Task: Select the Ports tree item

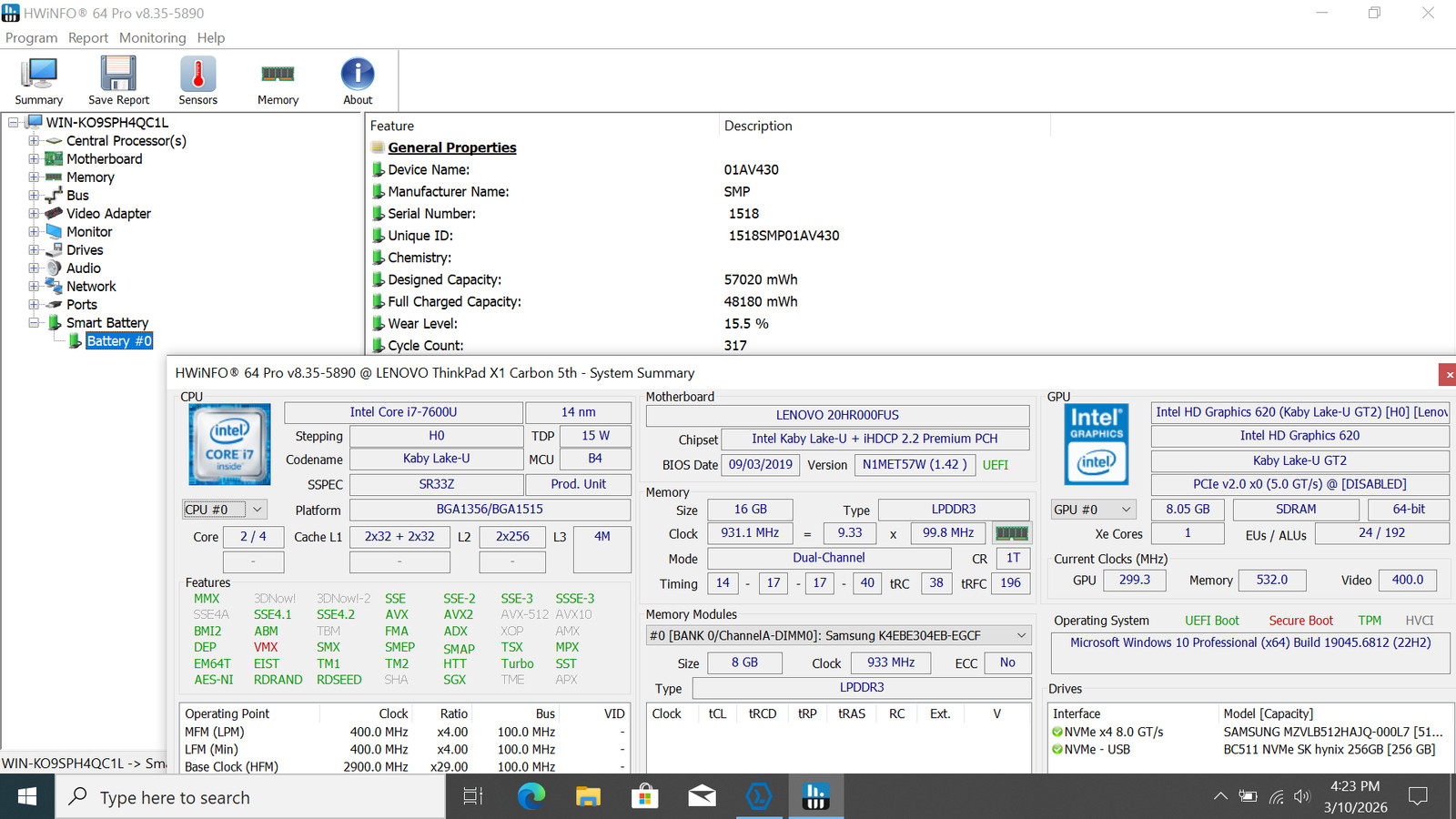Action: [81, 305]
